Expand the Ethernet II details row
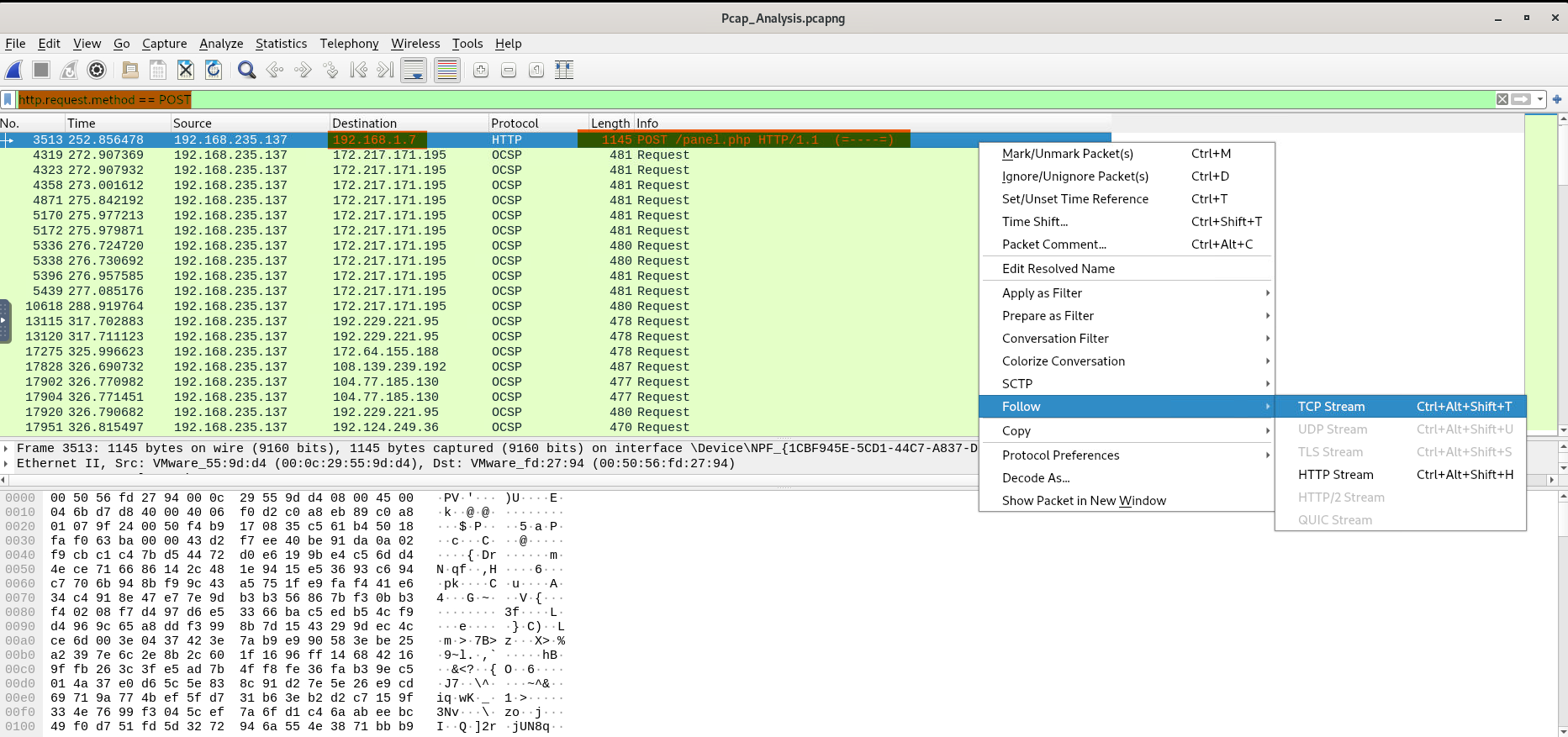Image resolution: width=1568 pixels, height=737 pixels. click(x=7, y=464)
